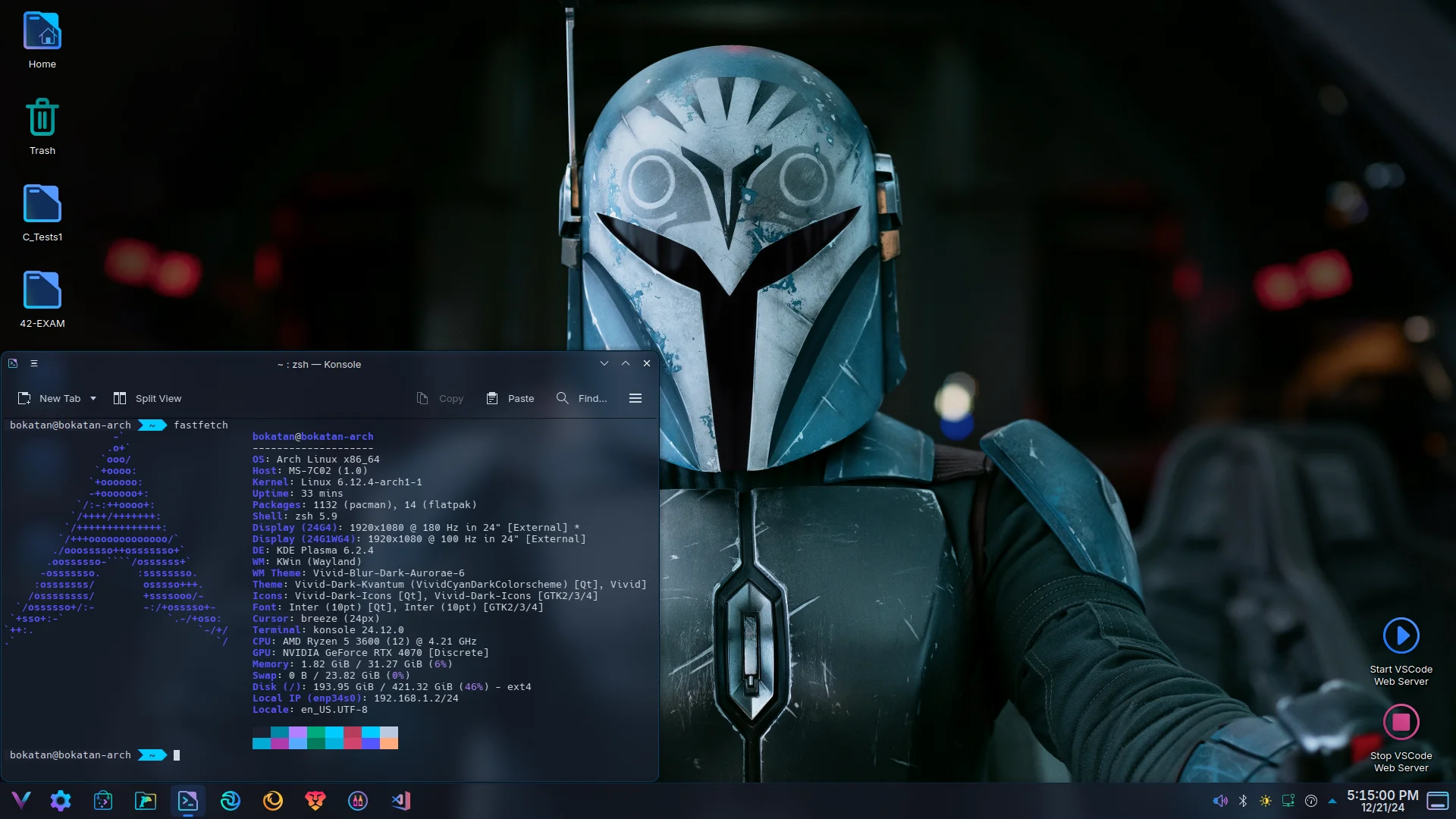Open the system monitor gauge tray icon

[1311, 801]
